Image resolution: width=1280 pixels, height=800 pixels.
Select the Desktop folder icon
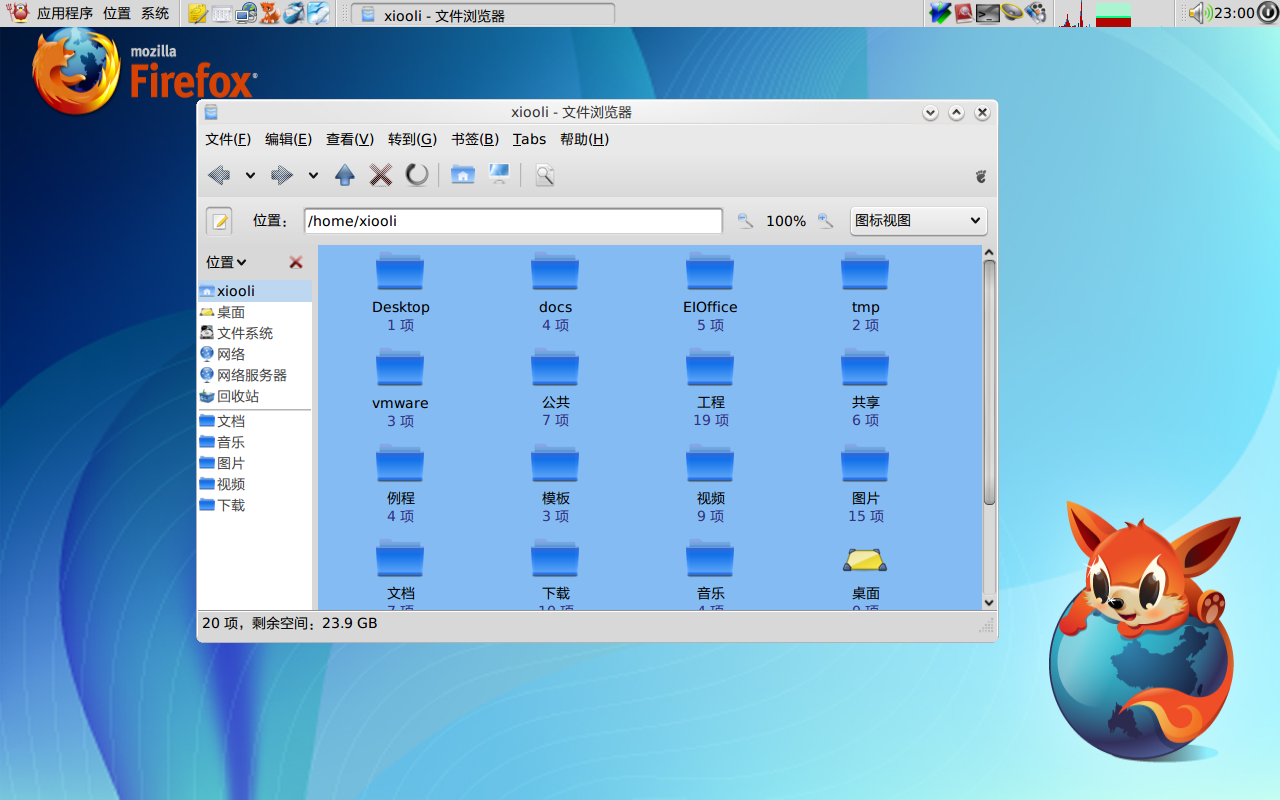pyautogui.click(x=400, y=271)
